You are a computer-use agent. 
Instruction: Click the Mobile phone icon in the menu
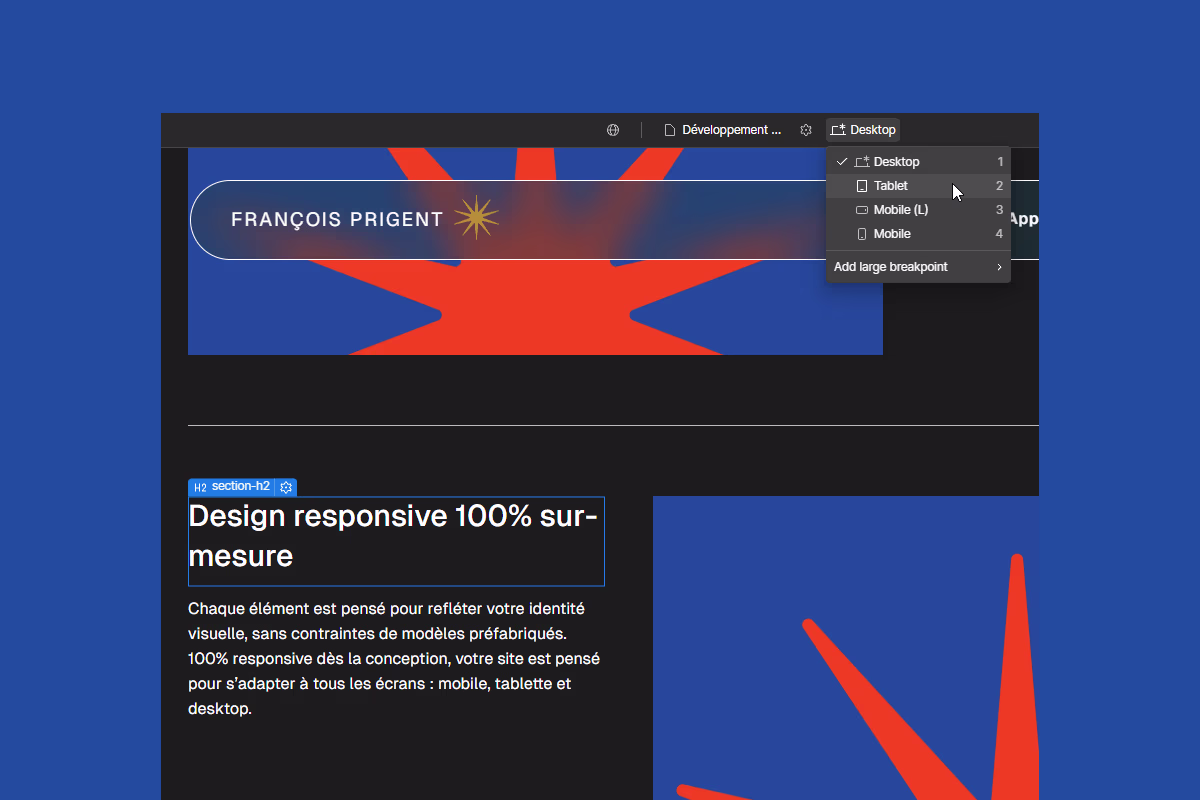pyautogui.click(x=862, y=234)
